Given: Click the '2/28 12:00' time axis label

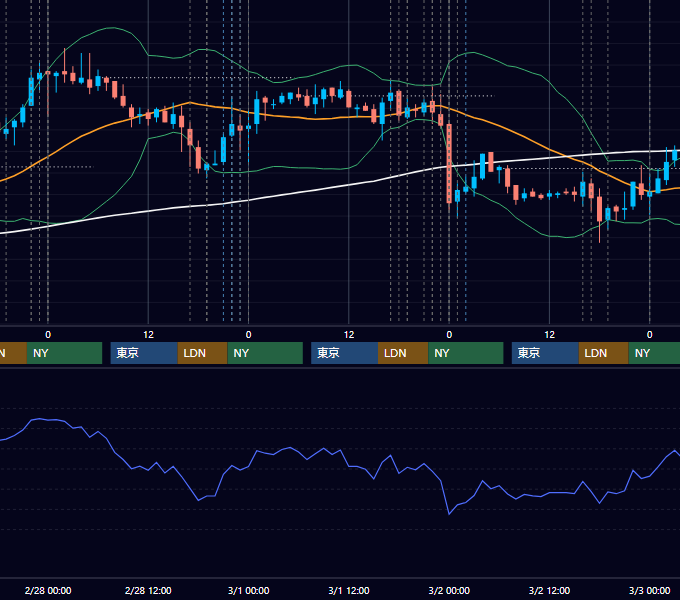Looking at the screenshot, I should tap(148, 590).
